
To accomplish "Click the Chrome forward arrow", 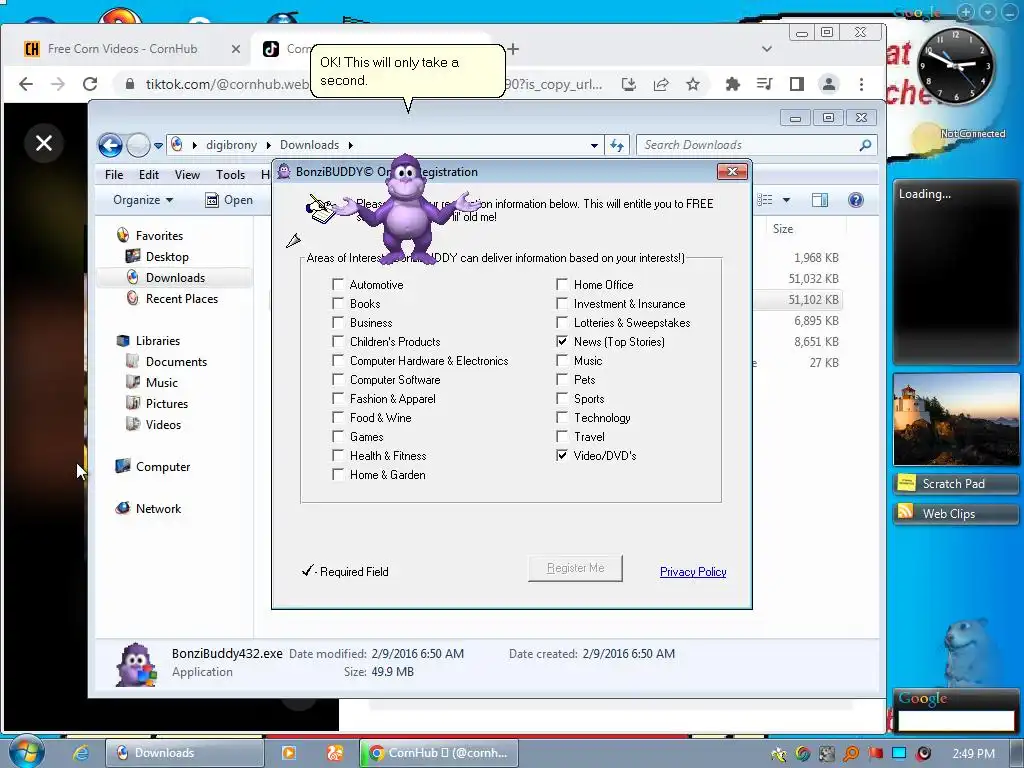I will pos(58,84).
